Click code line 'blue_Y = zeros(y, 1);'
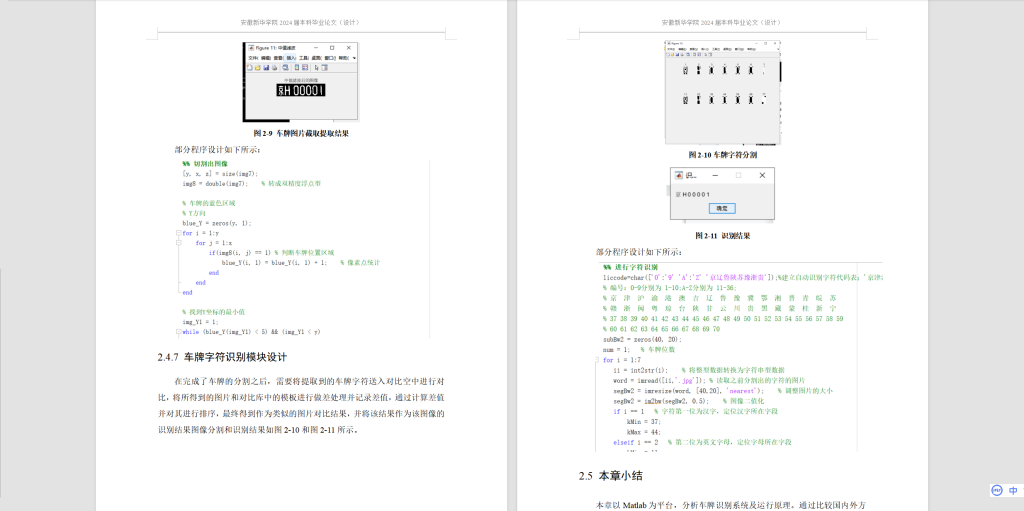 pos(217,223)
